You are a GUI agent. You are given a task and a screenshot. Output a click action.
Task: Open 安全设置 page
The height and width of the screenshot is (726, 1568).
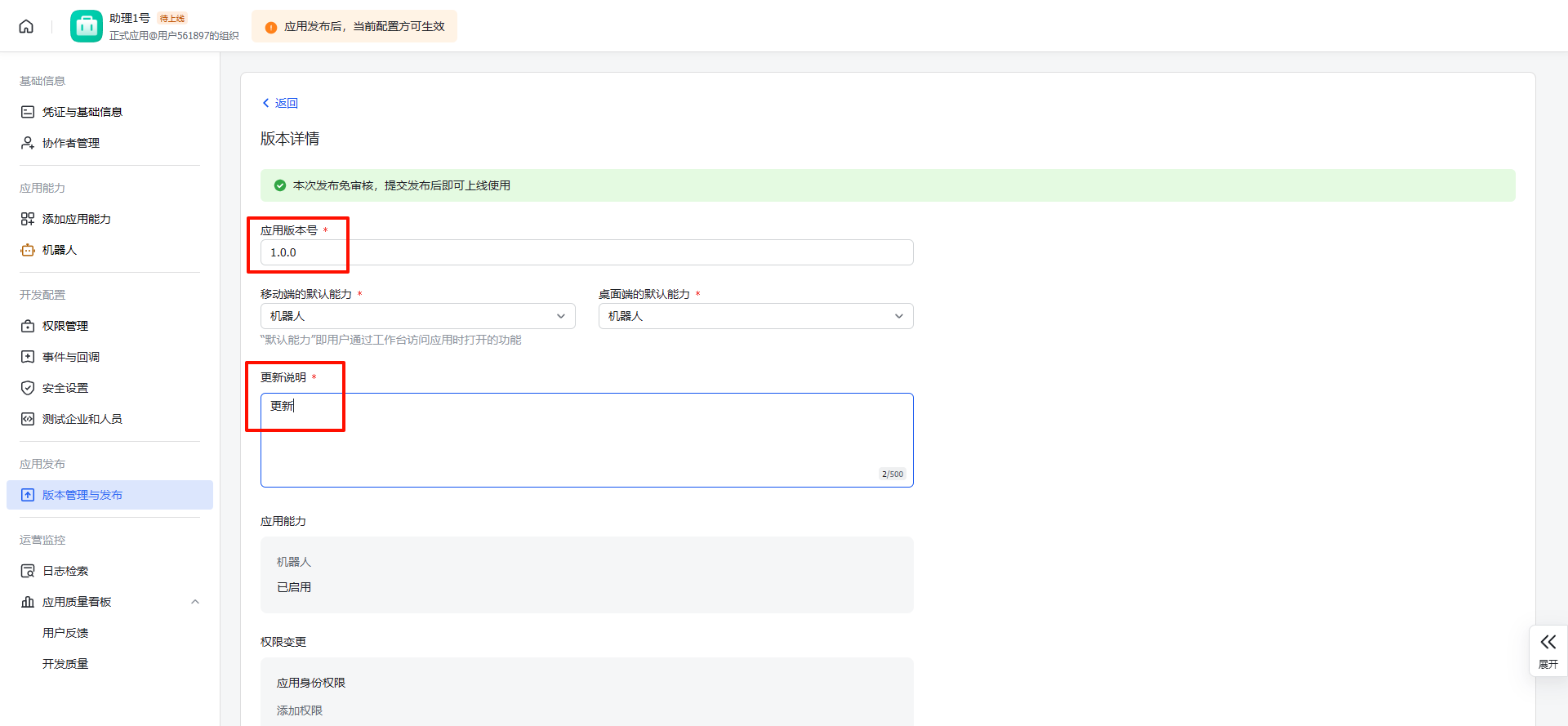pos(65,388)
